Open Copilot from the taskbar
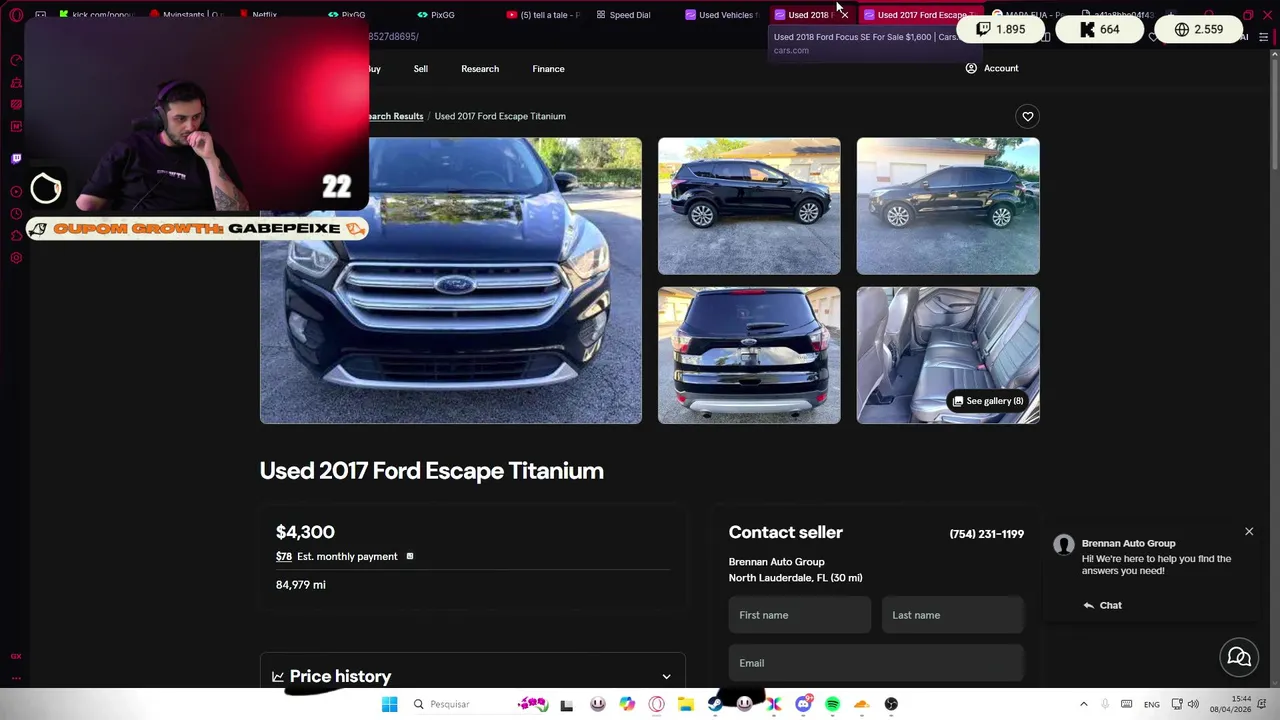This screenshot has height=720, width=1280. 627,704
